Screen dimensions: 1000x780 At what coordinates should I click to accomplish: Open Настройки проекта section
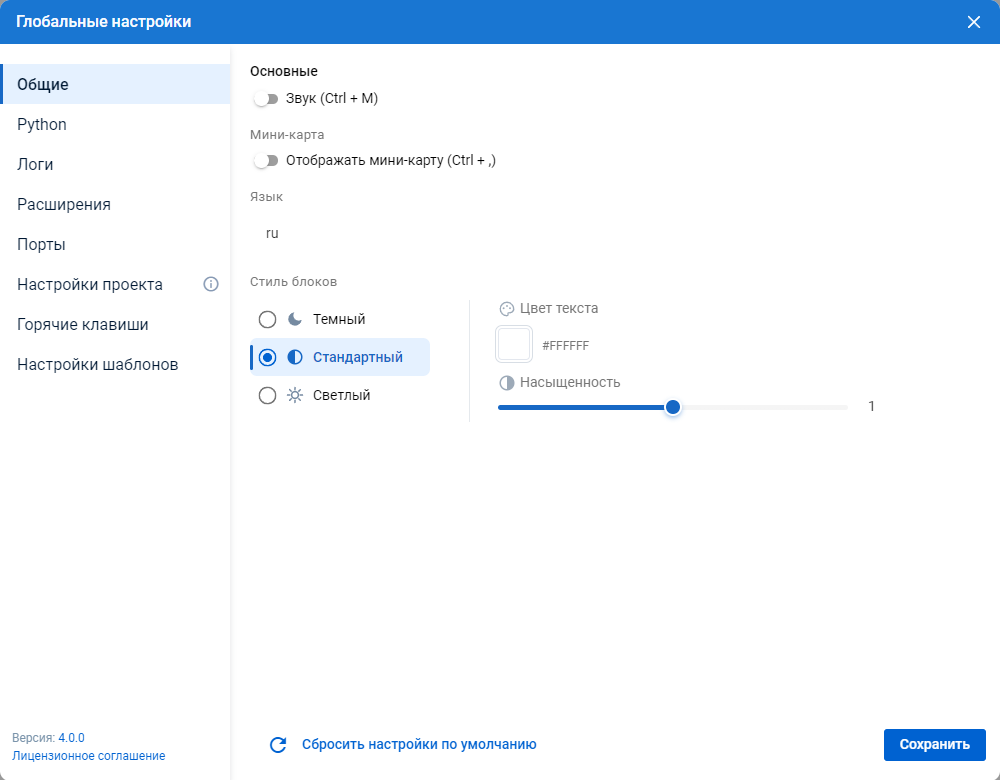click(115, 284)
